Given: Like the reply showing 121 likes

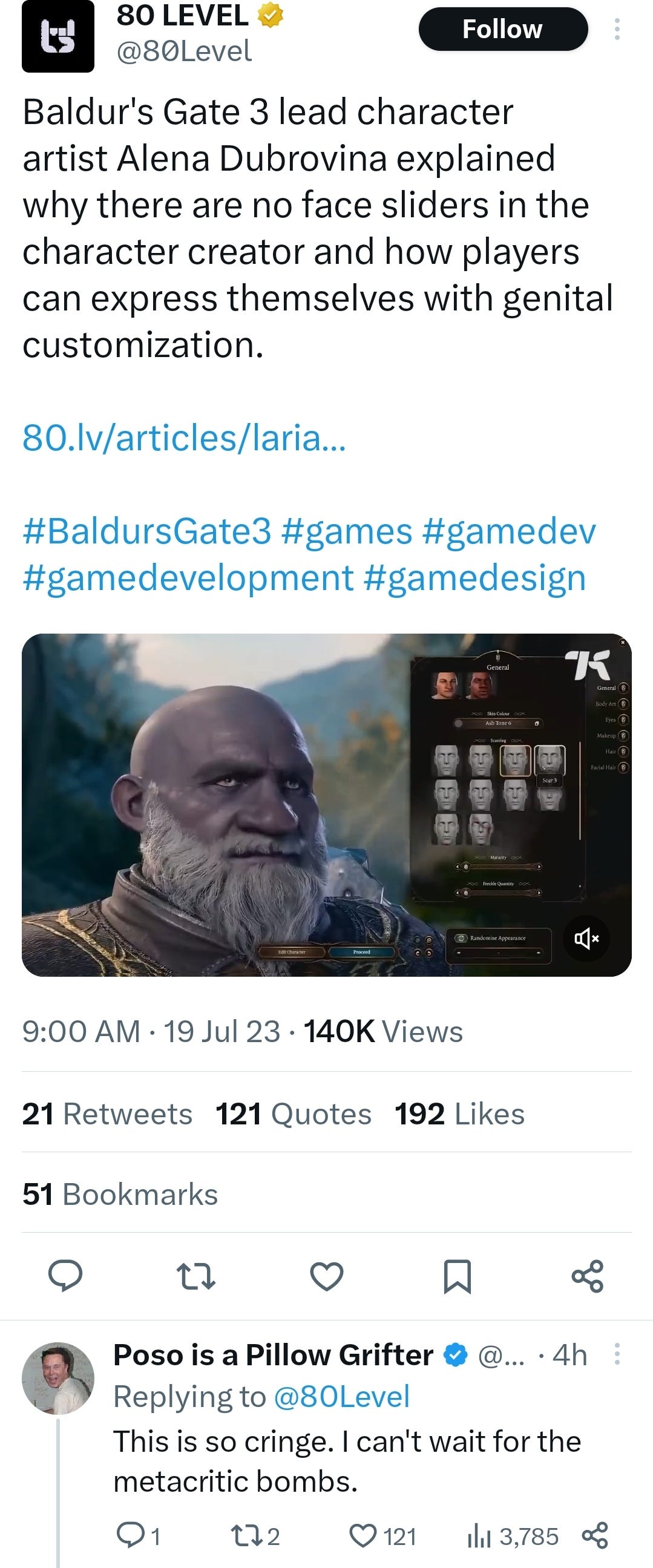Looking at the screenshot, I should tap(363, 1536).
